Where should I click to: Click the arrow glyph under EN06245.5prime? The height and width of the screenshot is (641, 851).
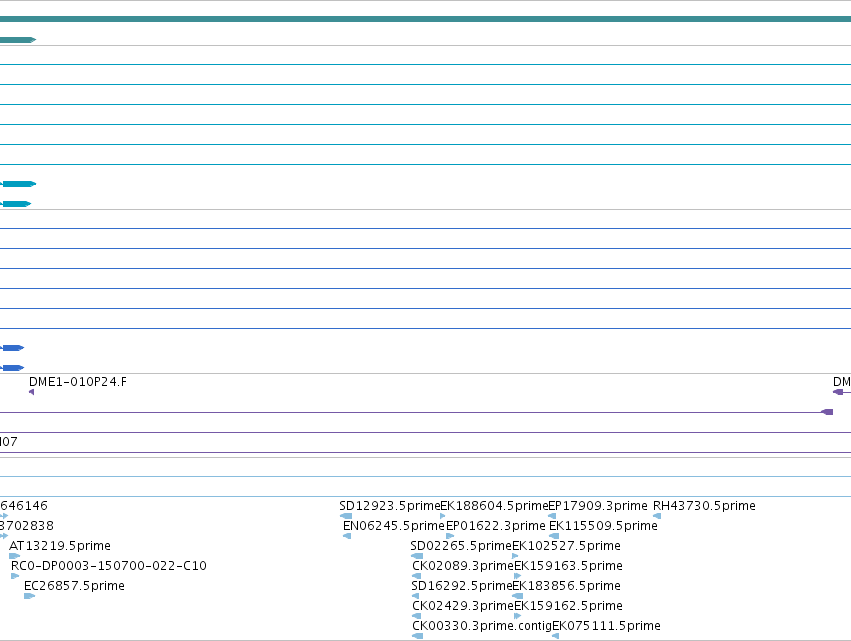click(x=347, y=536)
